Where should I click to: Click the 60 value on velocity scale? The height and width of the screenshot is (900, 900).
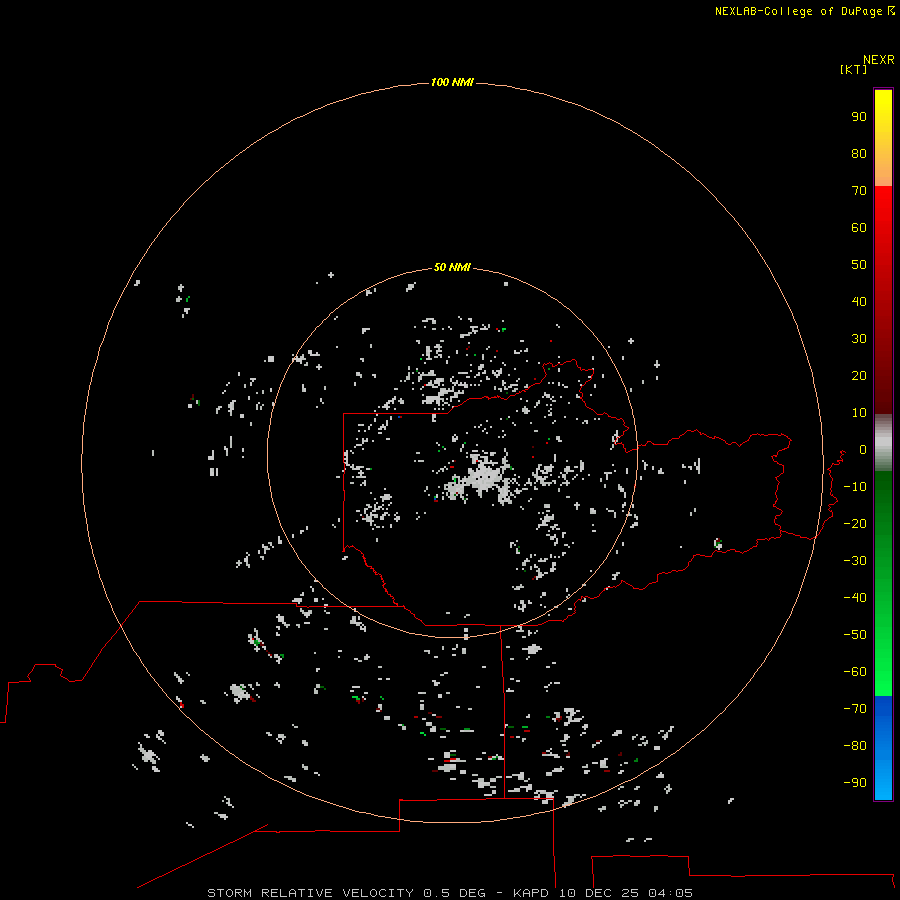coord(859,228)
